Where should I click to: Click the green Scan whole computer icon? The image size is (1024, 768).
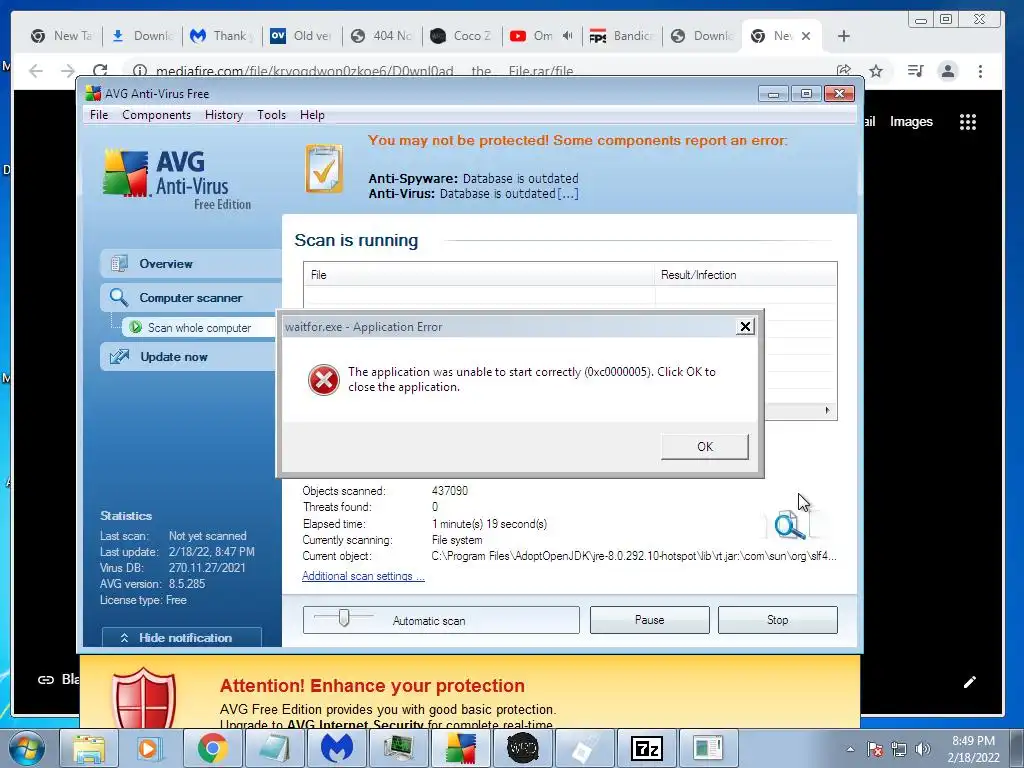point(135,327)
